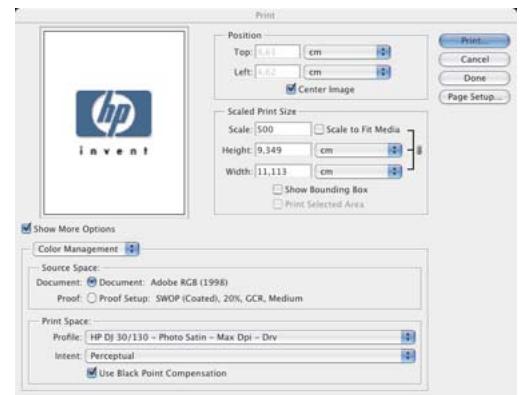
Task: Open the rendering Intent dropdown
Action: (250, 356)
